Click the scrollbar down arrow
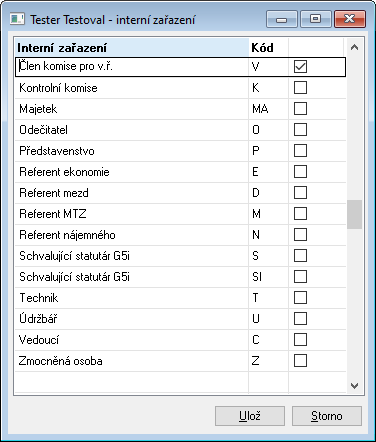Viewport: 376px width, 442px height. point(354,386)
